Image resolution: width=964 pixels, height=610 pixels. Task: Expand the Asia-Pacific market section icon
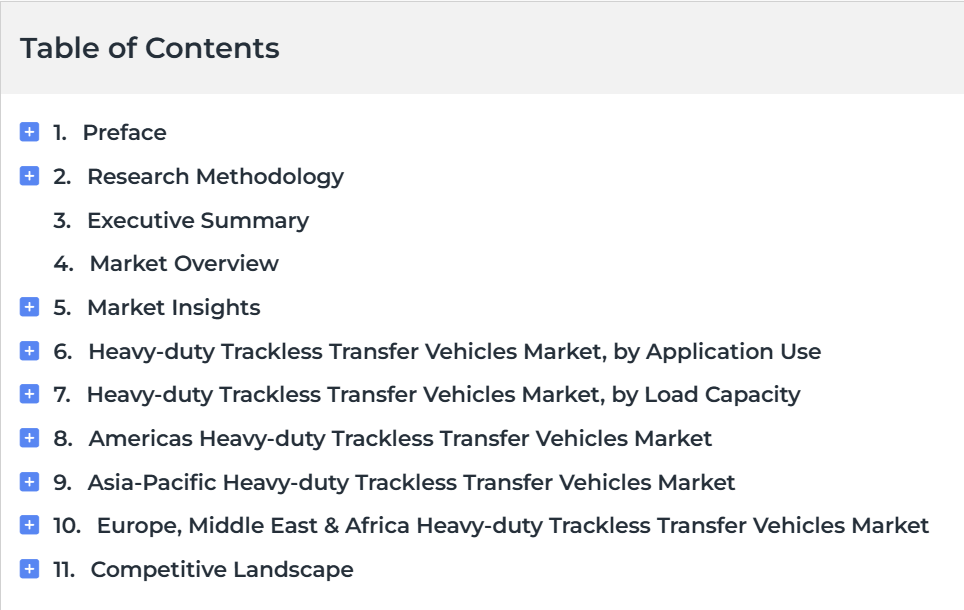click(x=30, y=482)
